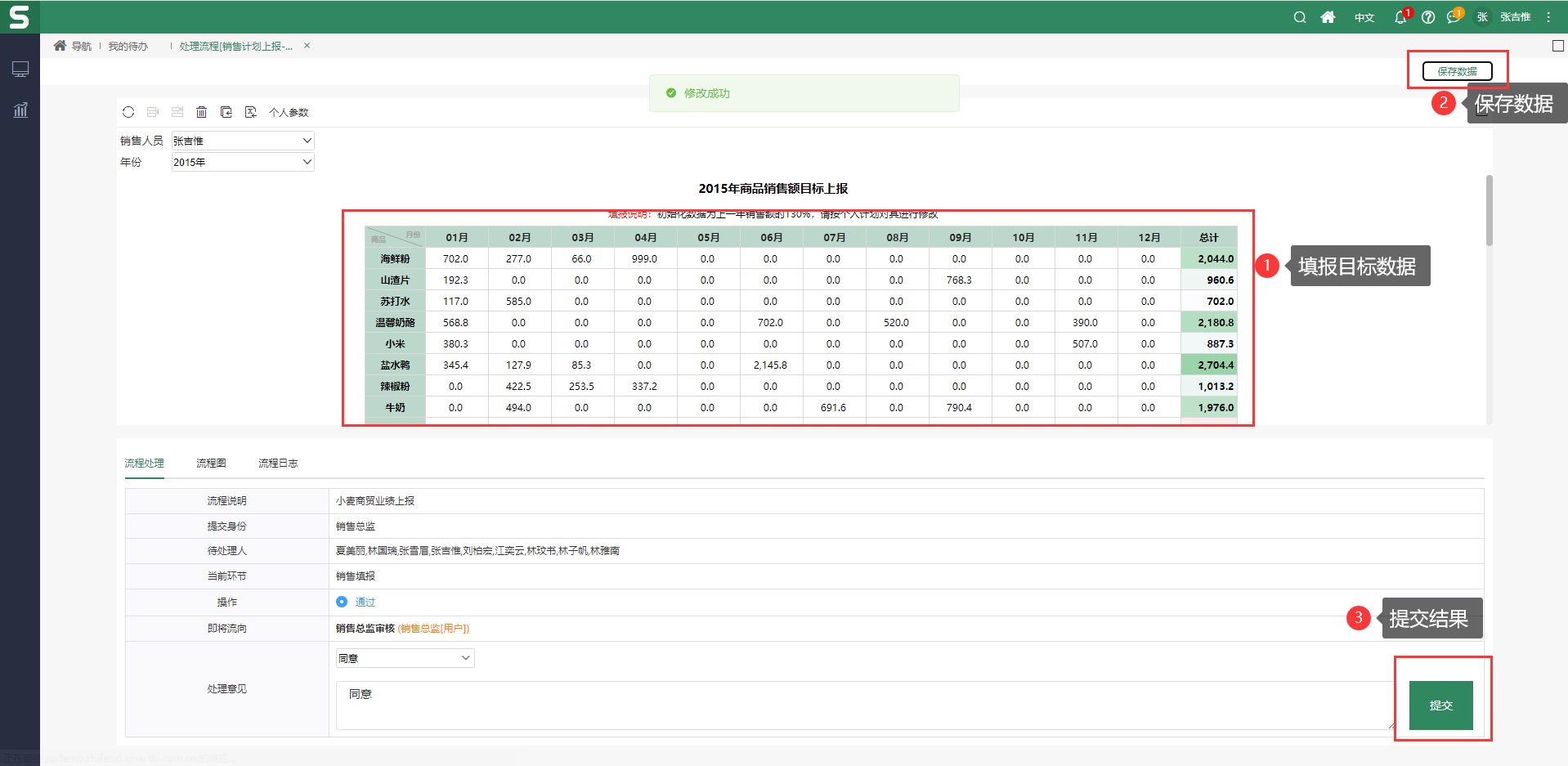This screenshot has width=1568, height=766.
Task: Open the 销售人员 dropdown showing 张吉惟
Action: tap(243, 141)
